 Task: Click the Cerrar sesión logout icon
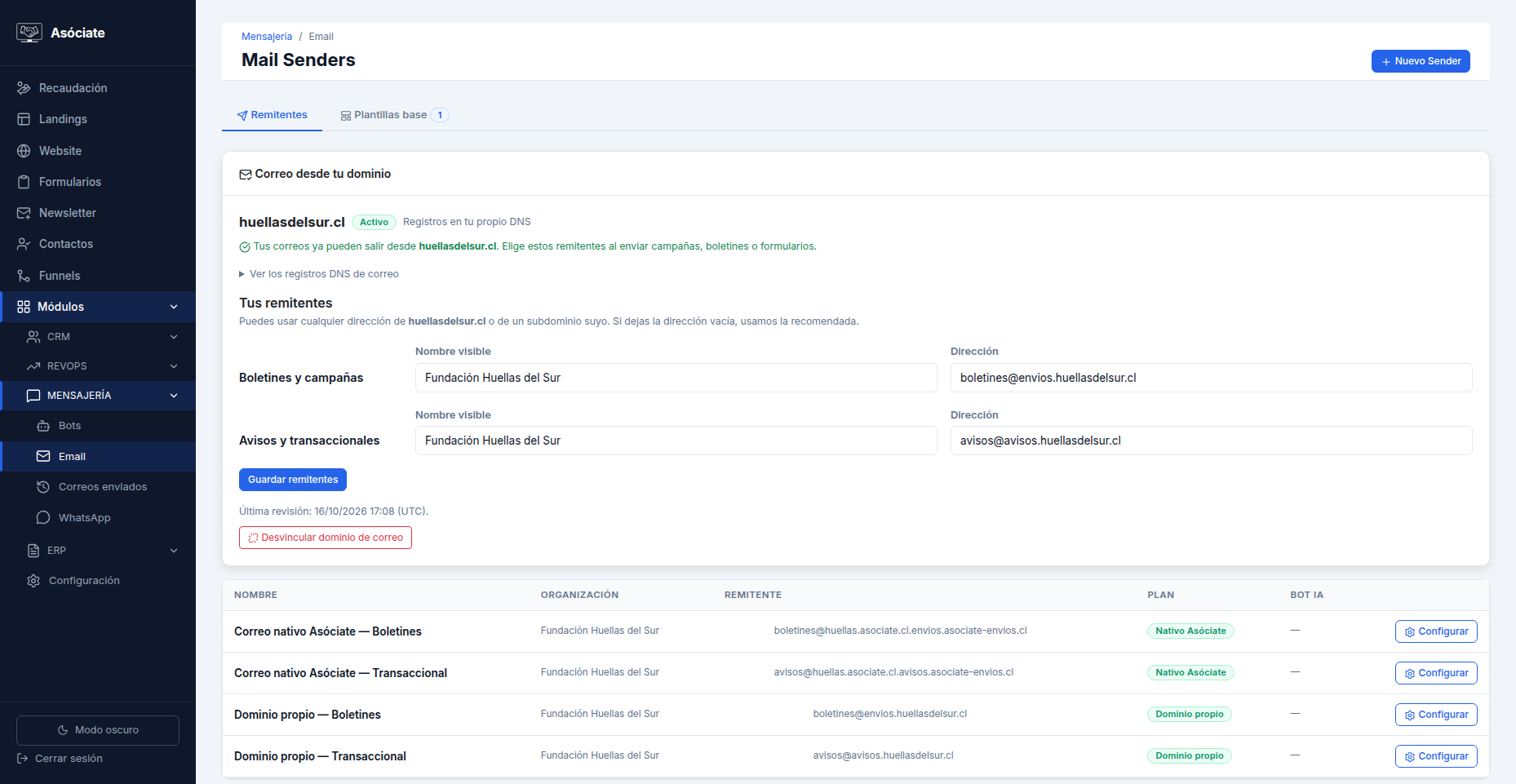[23, 759]
